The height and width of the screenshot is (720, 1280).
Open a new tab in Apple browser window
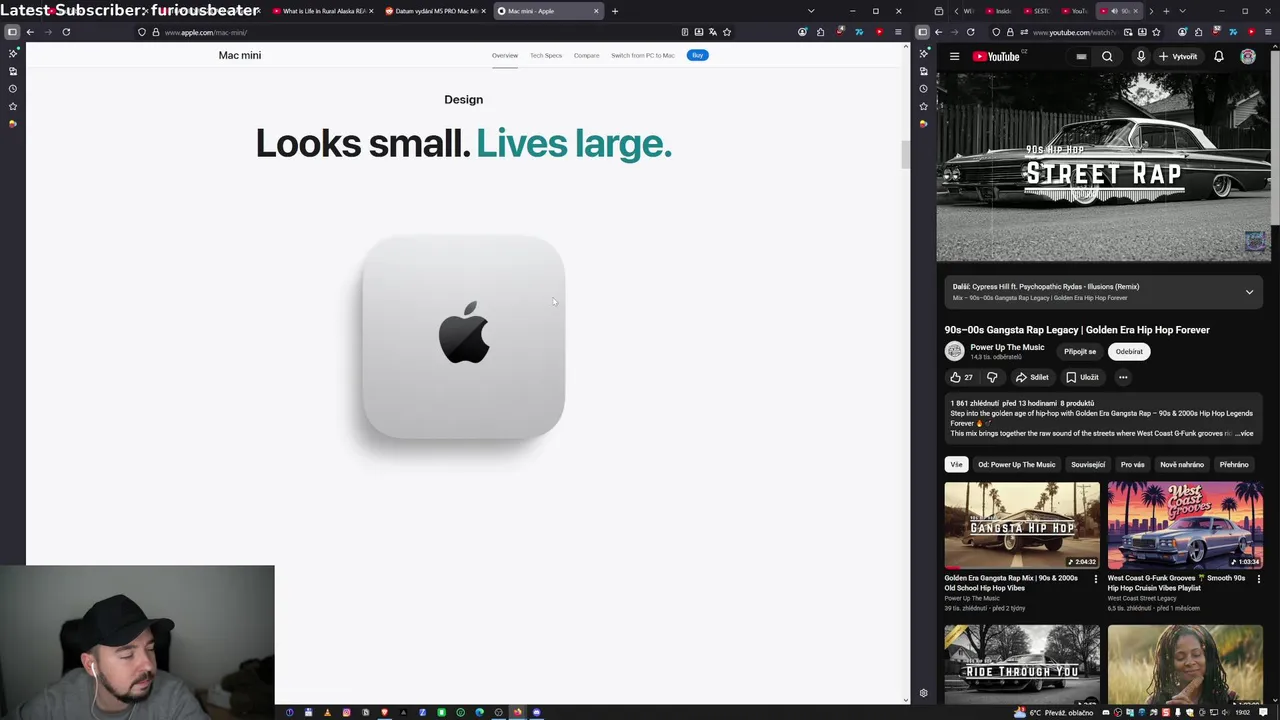click(x=615, y=11)
